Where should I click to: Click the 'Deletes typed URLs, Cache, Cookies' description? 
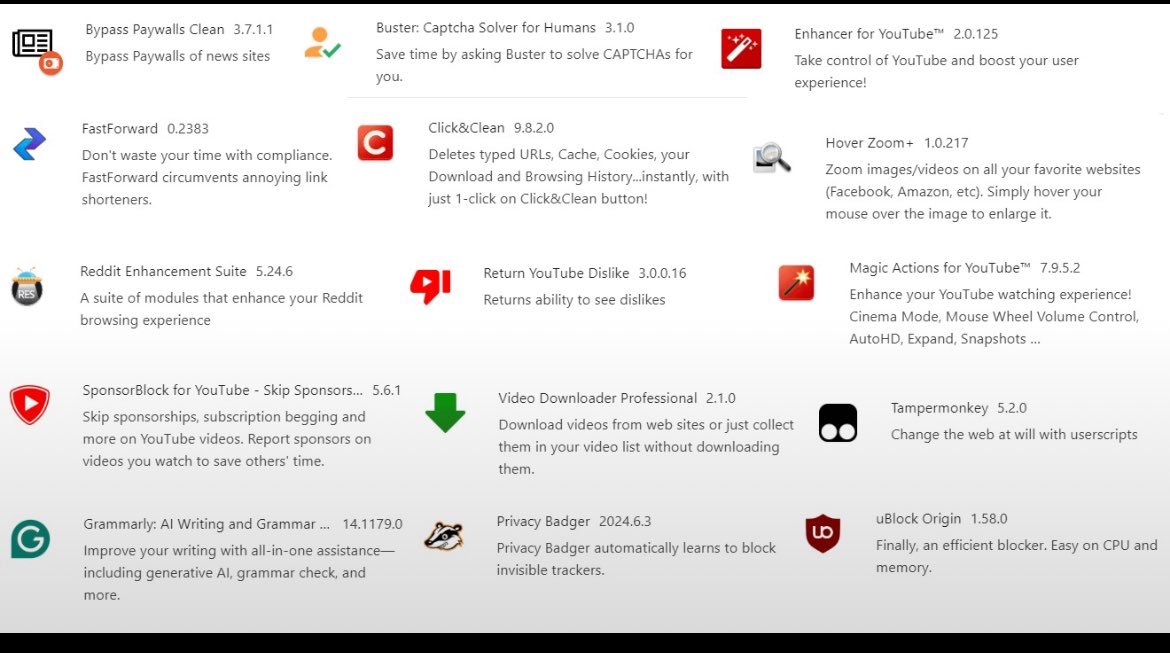coord(578,176)
